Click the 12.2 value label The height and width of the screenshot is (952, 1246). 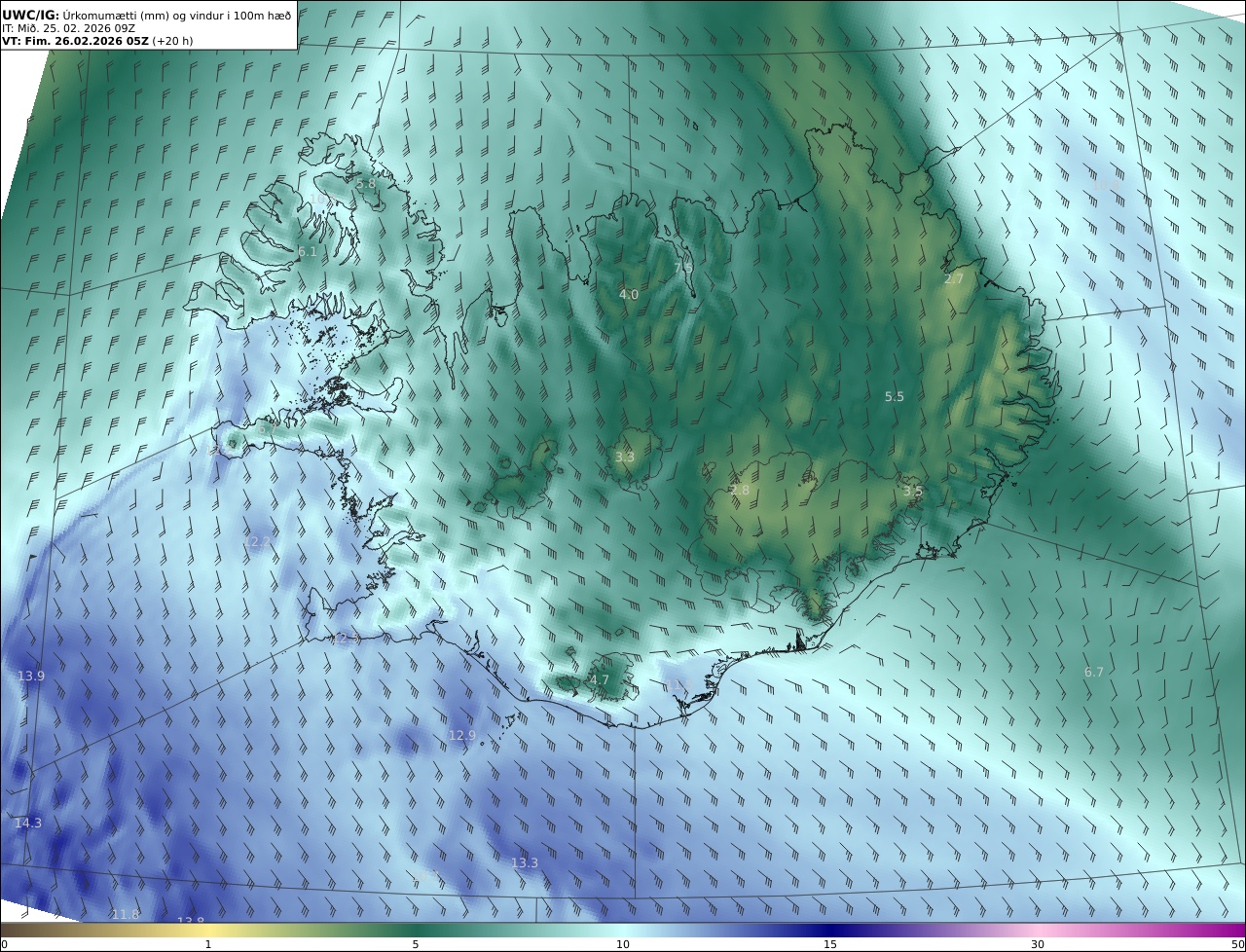point(259,541)
